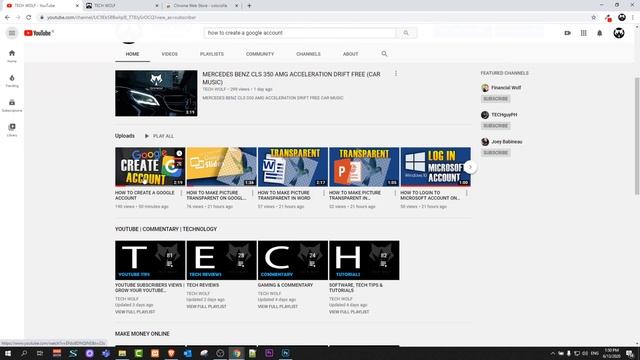Open the notifications bell

point(600,33)
